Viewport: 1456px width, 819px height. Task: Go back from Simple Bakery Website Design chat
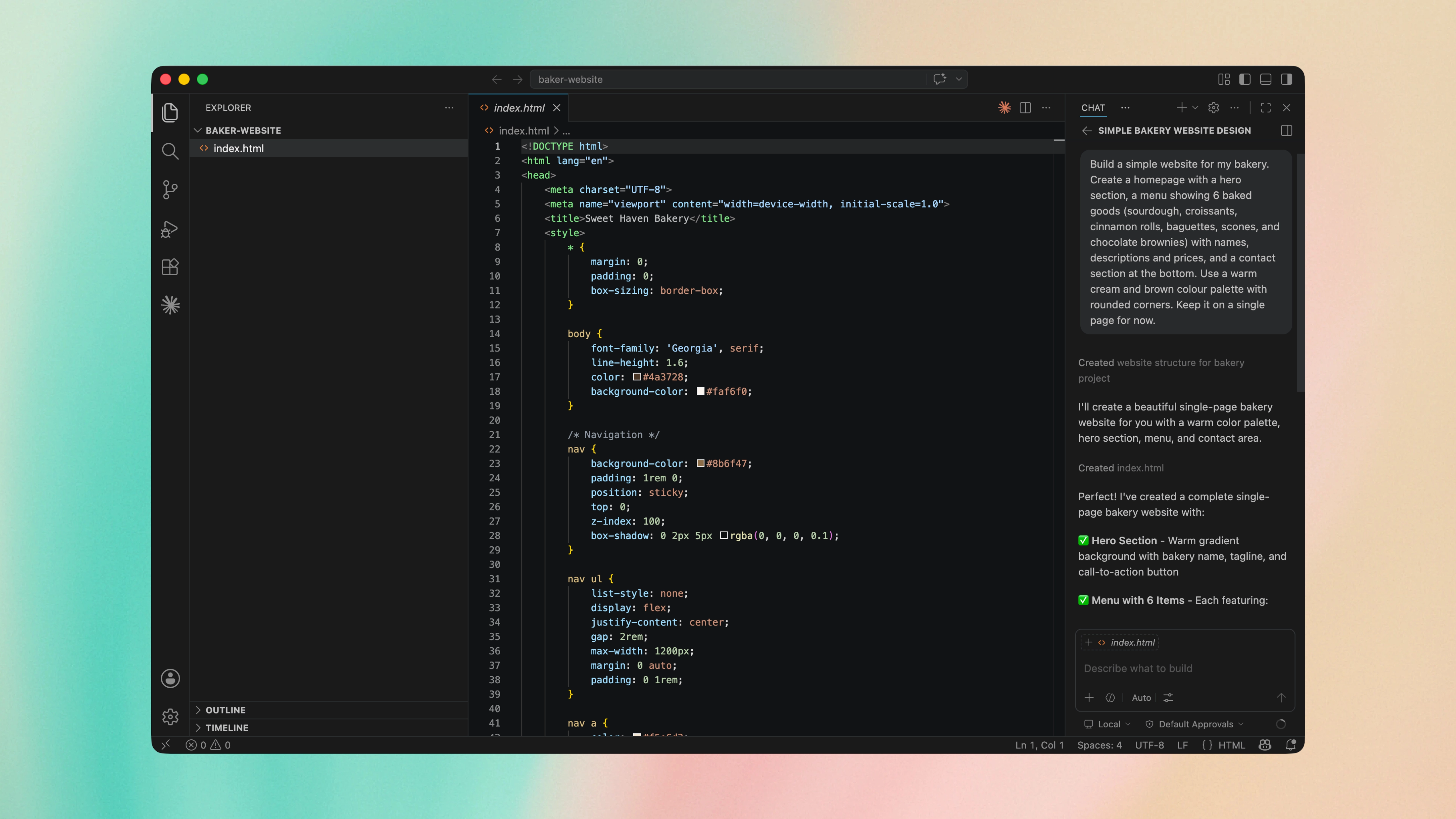tap(1086, 131)
